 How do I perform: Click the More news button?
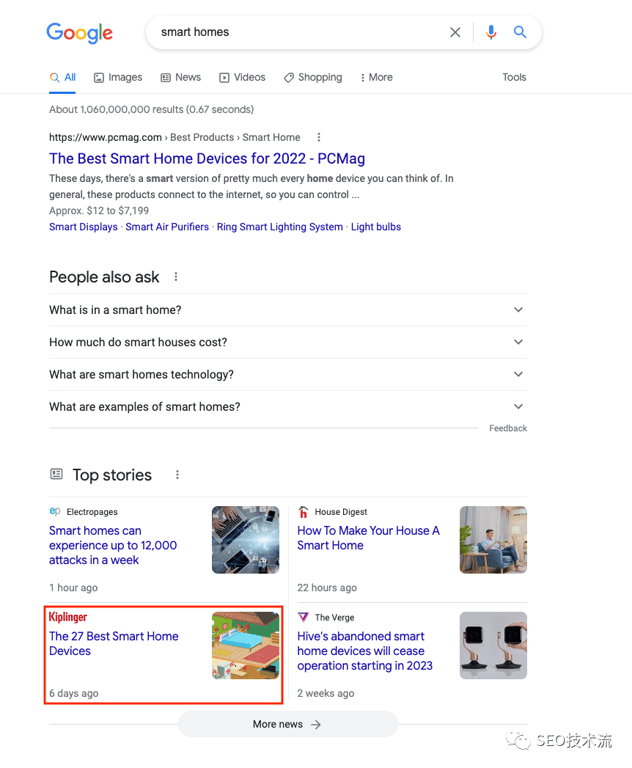(x=287, y=724)
